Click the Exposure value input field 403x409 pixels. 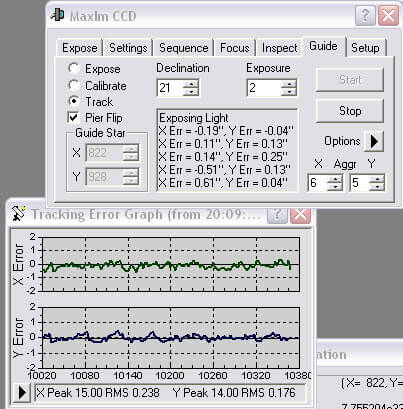(264, 88)
